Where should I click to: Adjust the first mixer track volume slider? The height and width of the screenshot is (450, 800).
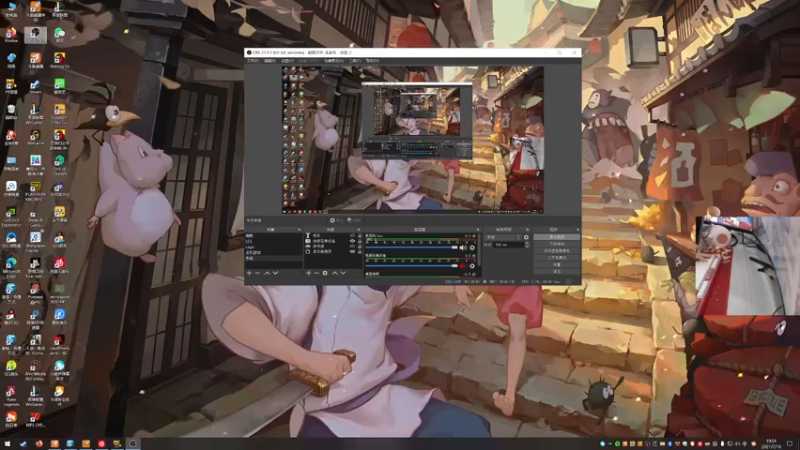(412, 247)
